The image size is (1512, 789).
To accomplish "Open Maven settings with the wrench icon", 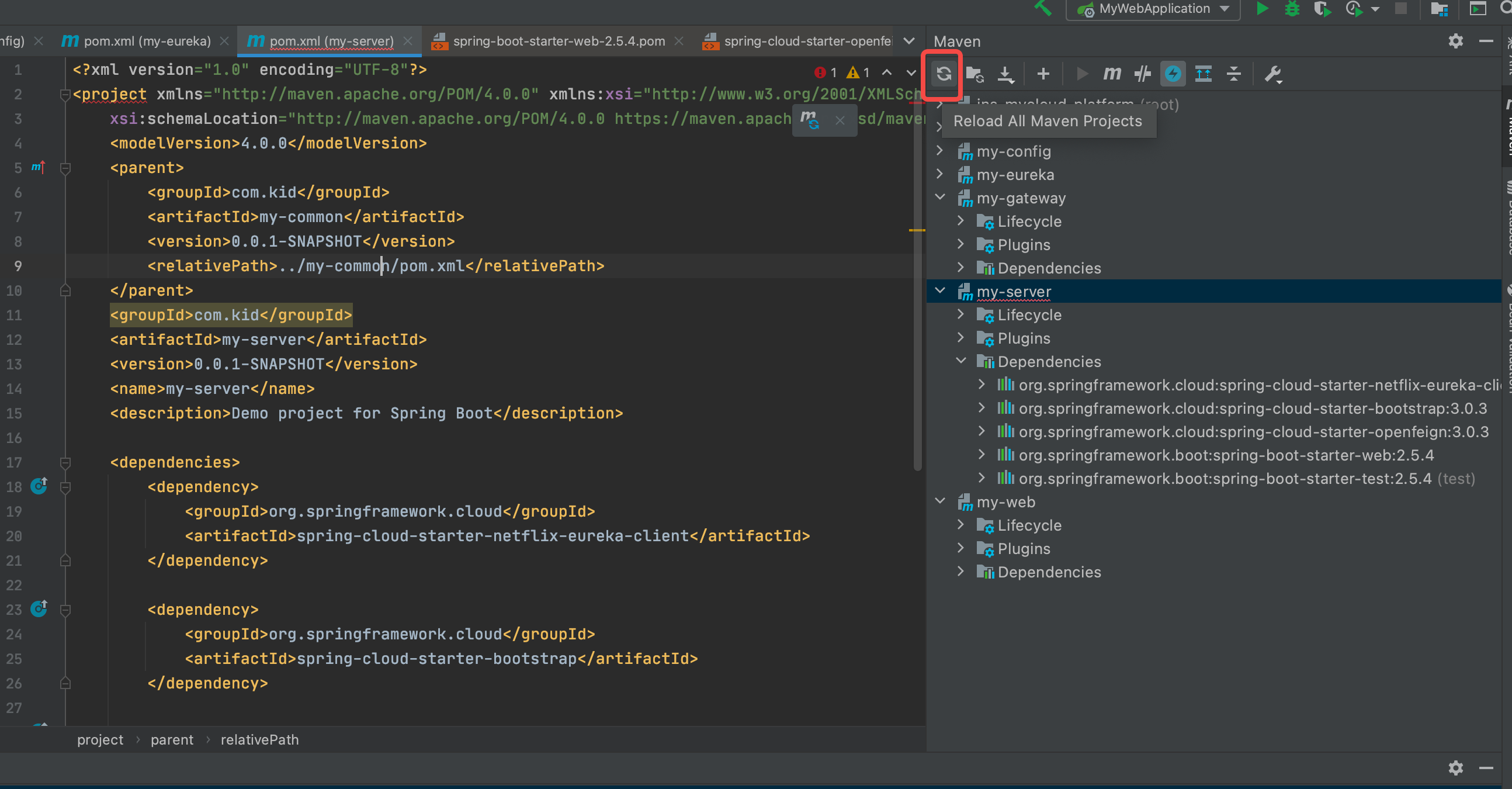I will pyautogui.click(x=1272, y=74).
